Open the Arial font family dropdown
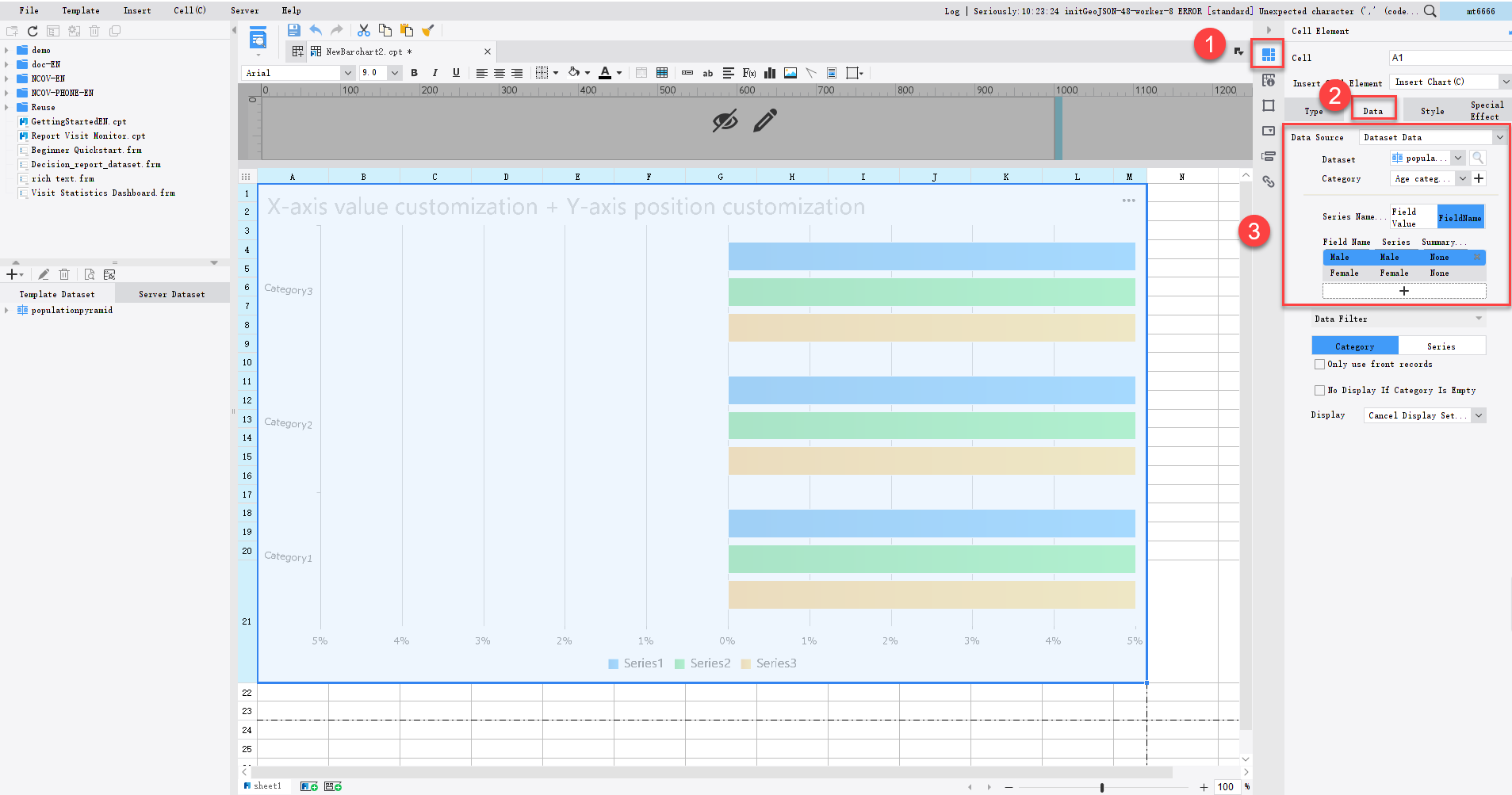 pos(349,73)
